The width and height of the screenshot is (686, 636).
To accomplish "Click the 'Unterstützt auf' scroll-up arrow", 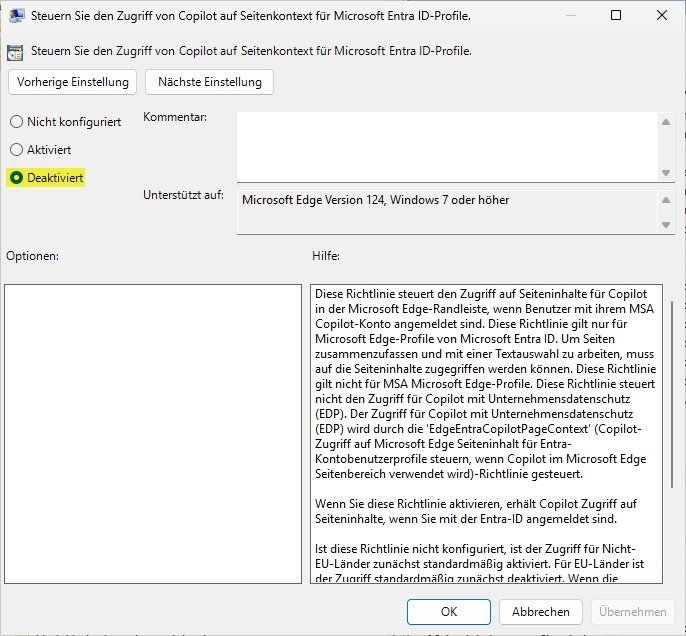I will [666, 200].
